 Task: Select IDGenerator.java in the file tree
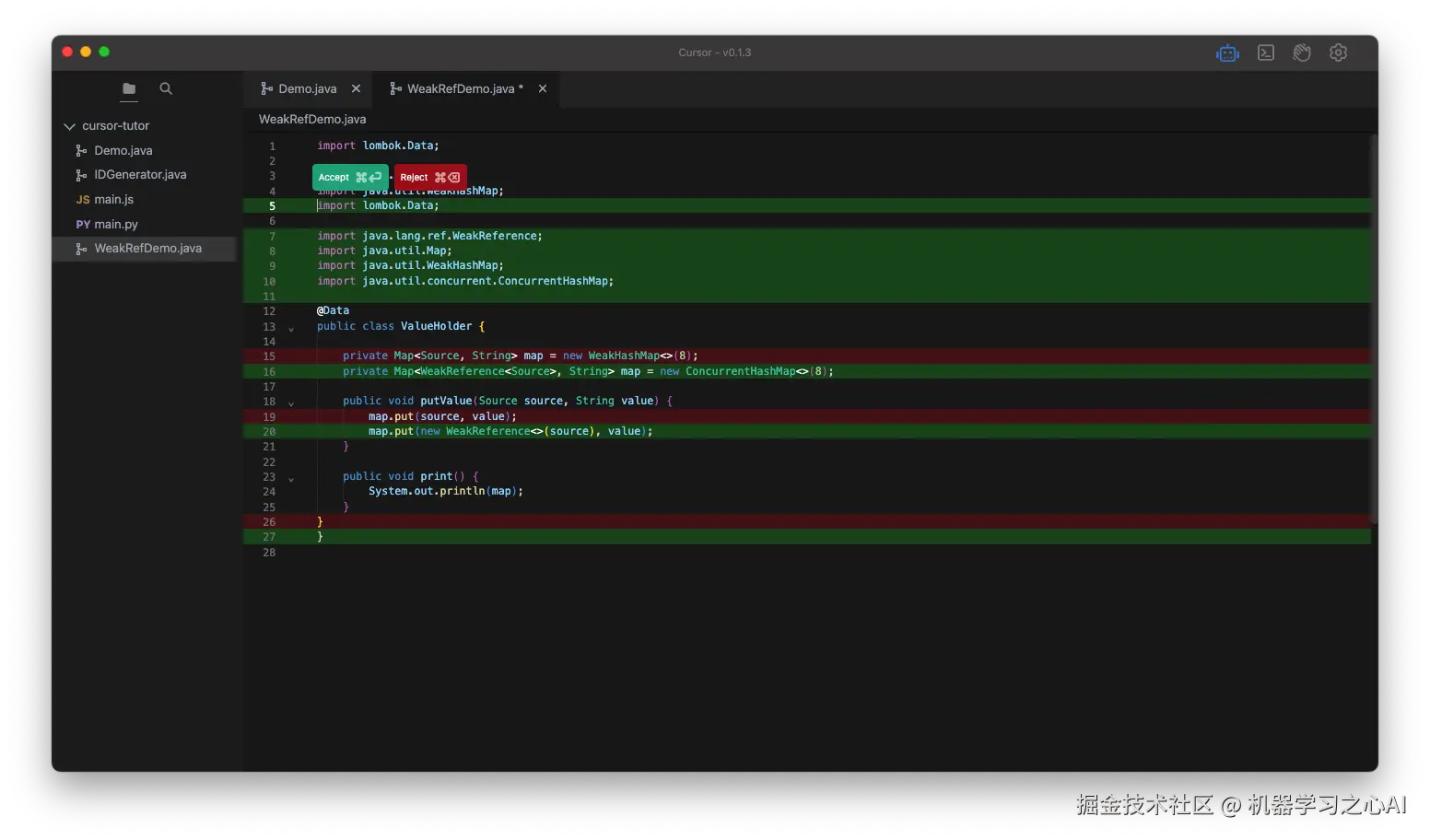point(139,174)
